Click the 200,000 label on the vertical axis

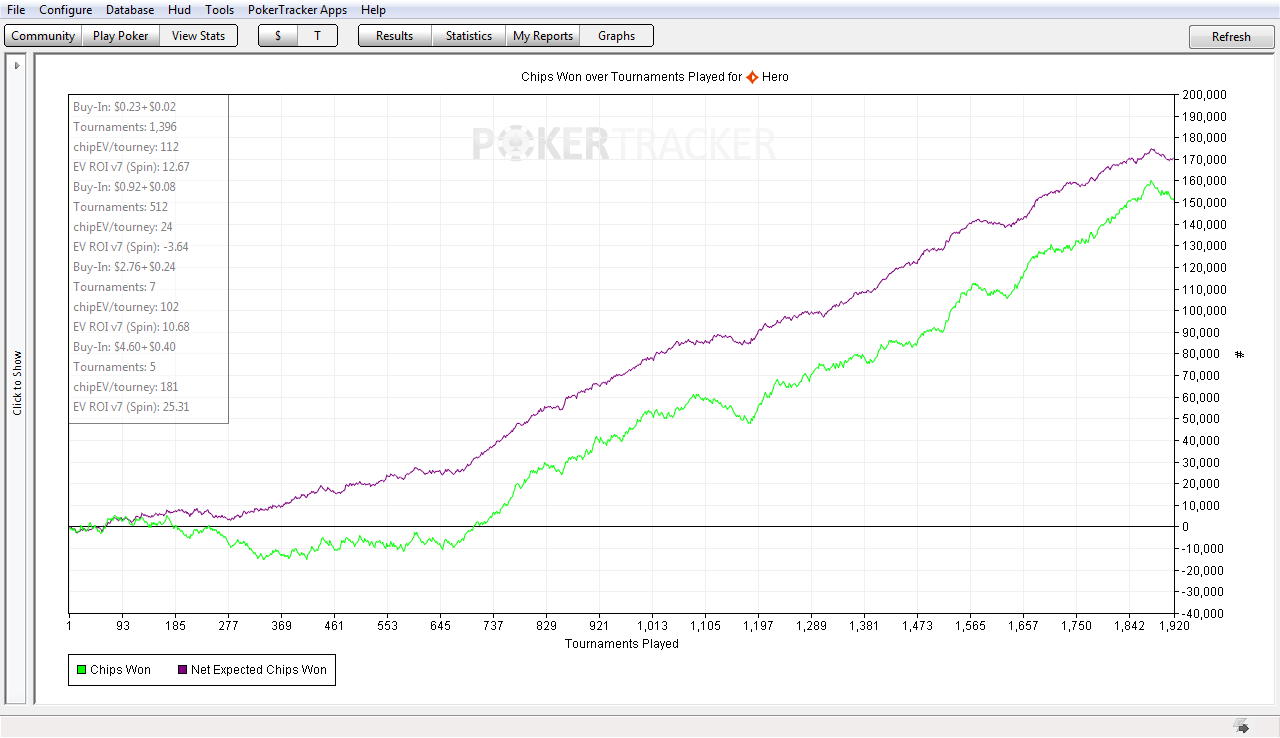click(x=1204, y=95)
